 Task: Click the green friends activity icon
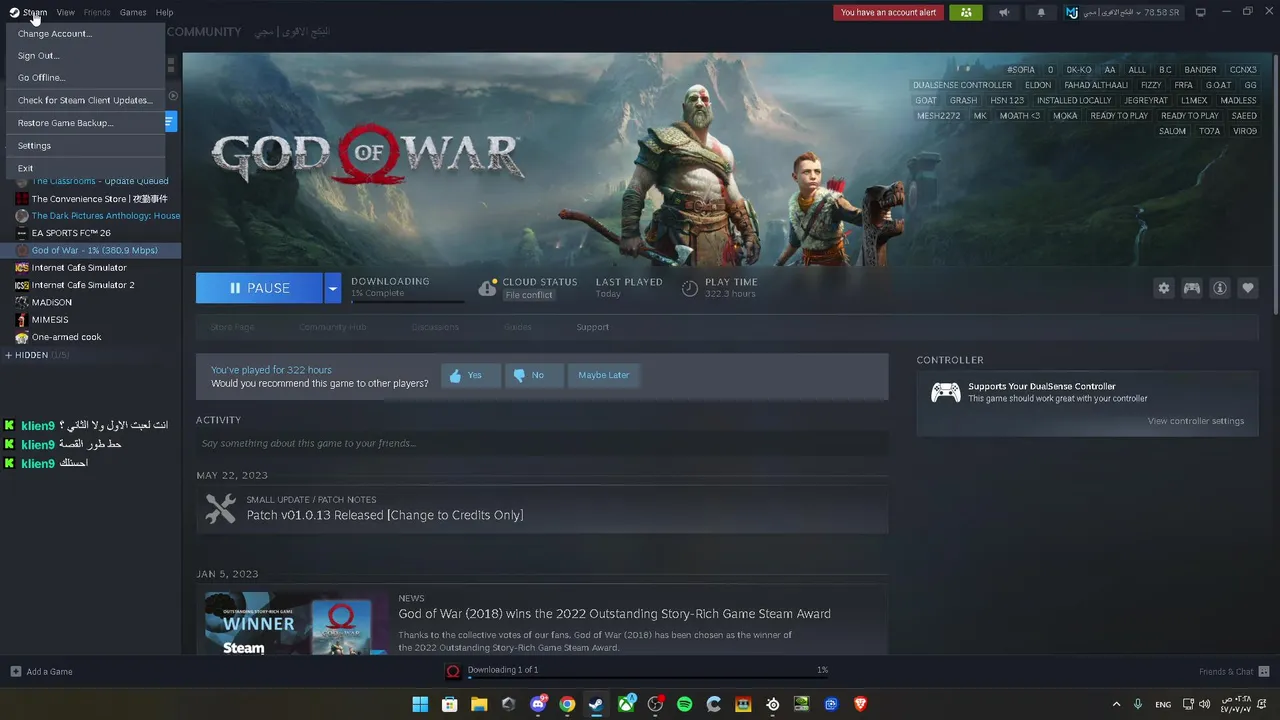(965, 13)
